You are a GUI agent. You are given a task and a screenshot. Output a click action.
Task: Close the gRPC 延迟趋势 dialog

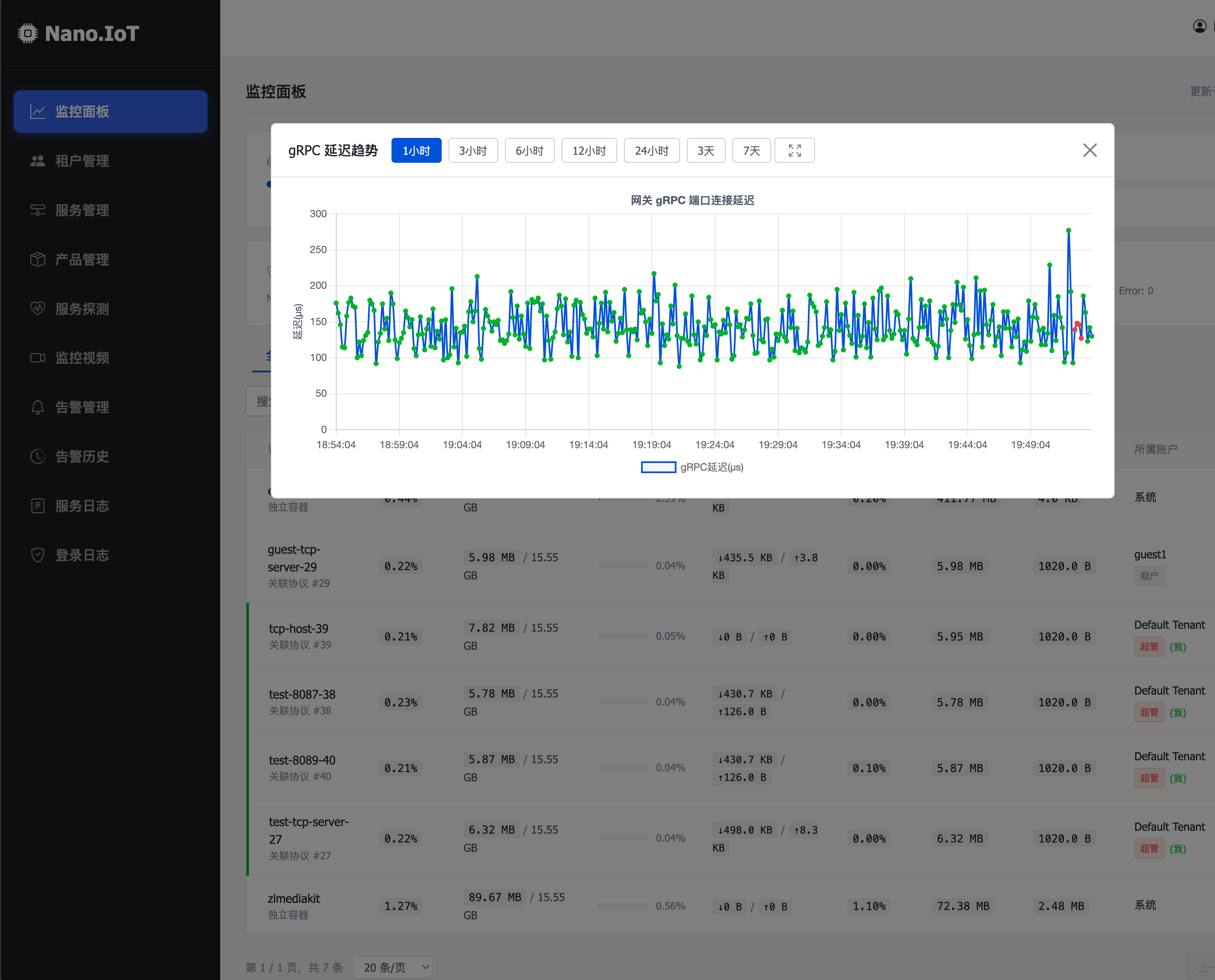click(x=1090, y=150)
